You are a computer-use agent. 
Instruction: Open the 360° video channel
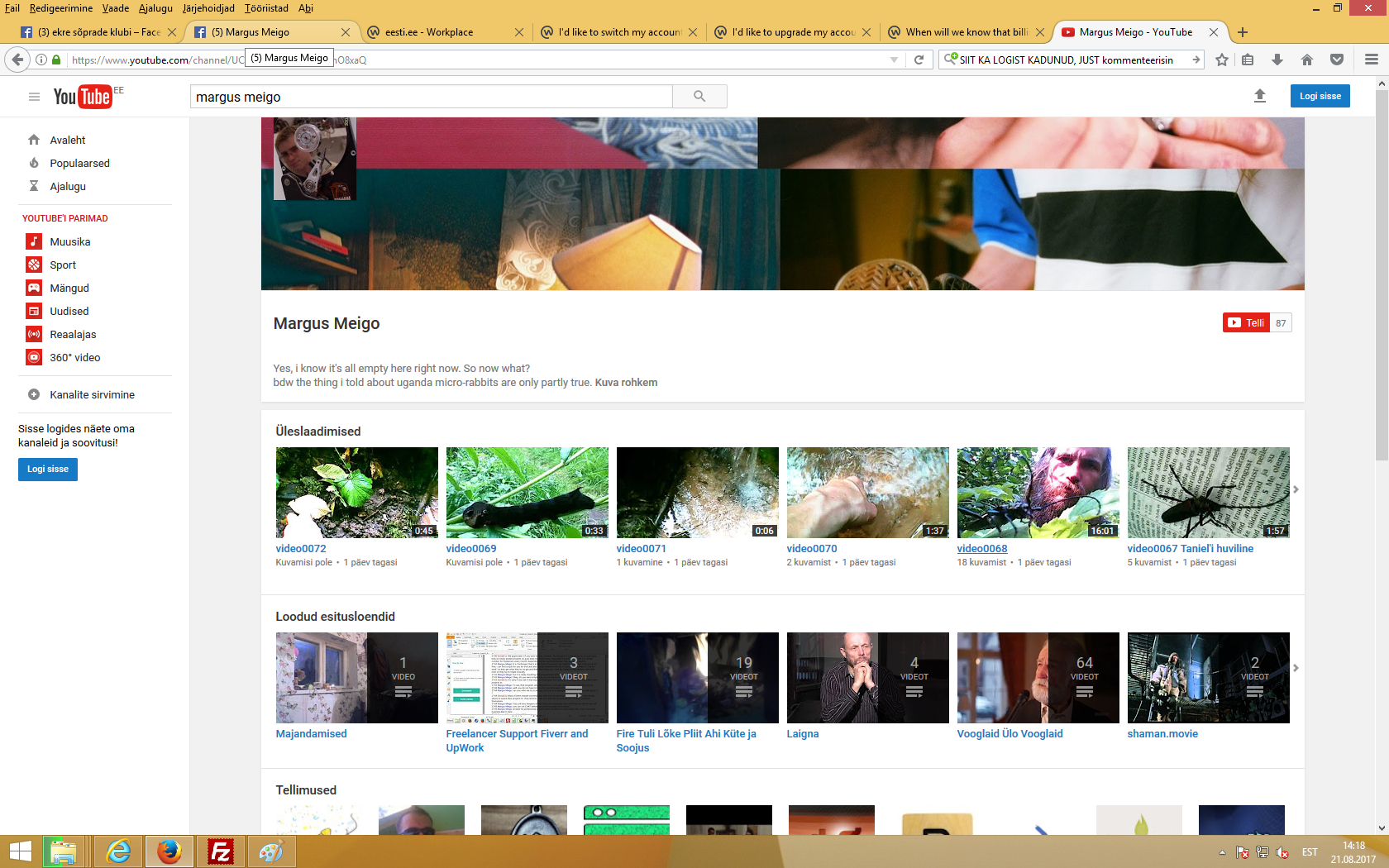[x=64, y=357]
